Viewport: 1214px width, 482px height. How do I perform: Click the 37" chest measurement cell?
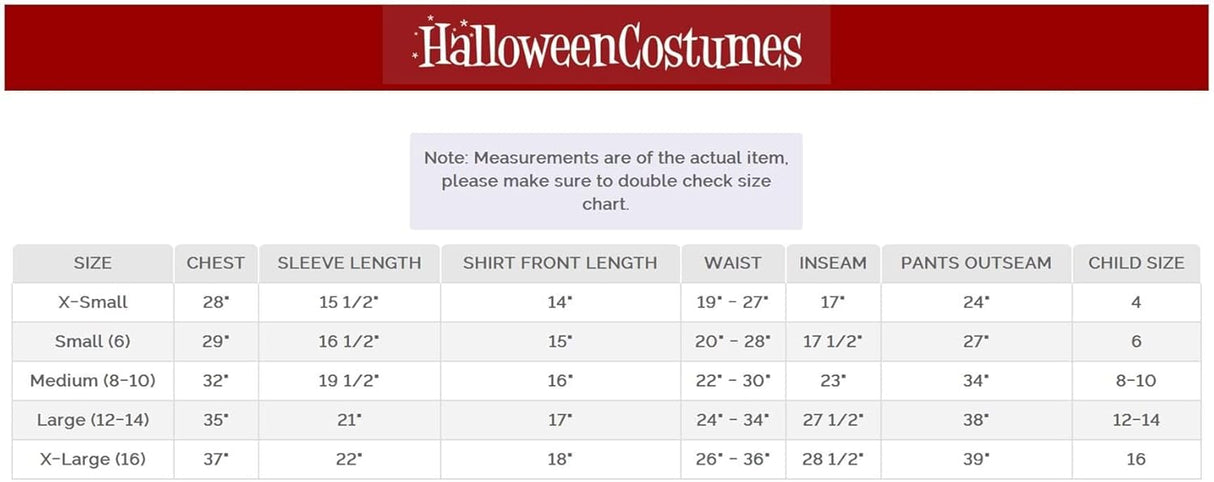point(216,460)
